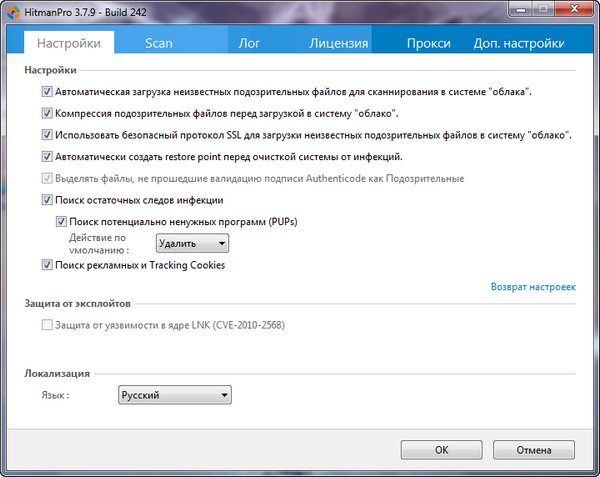600x477 pixels.
Task: Open the Лог tab
Action: click(x=249, y=43)
